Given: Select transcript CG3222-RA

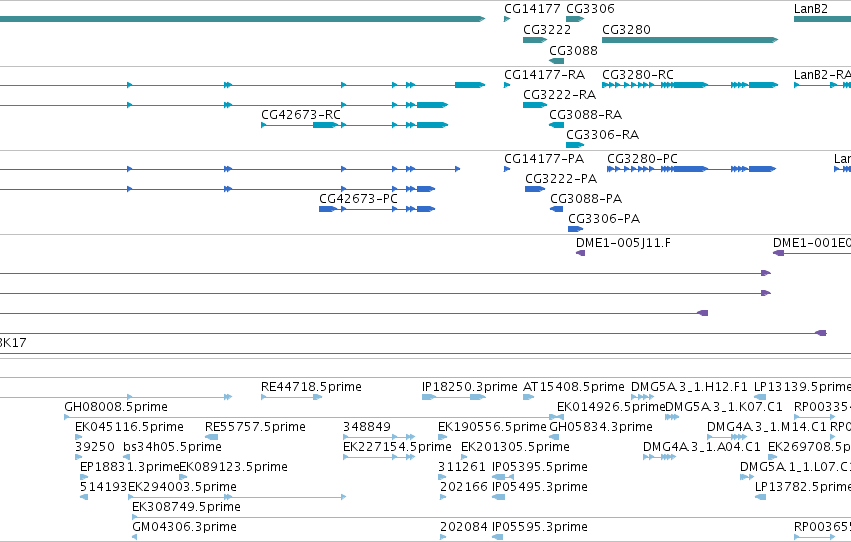Looking at the screenshot, I should [x=560, y=95].
